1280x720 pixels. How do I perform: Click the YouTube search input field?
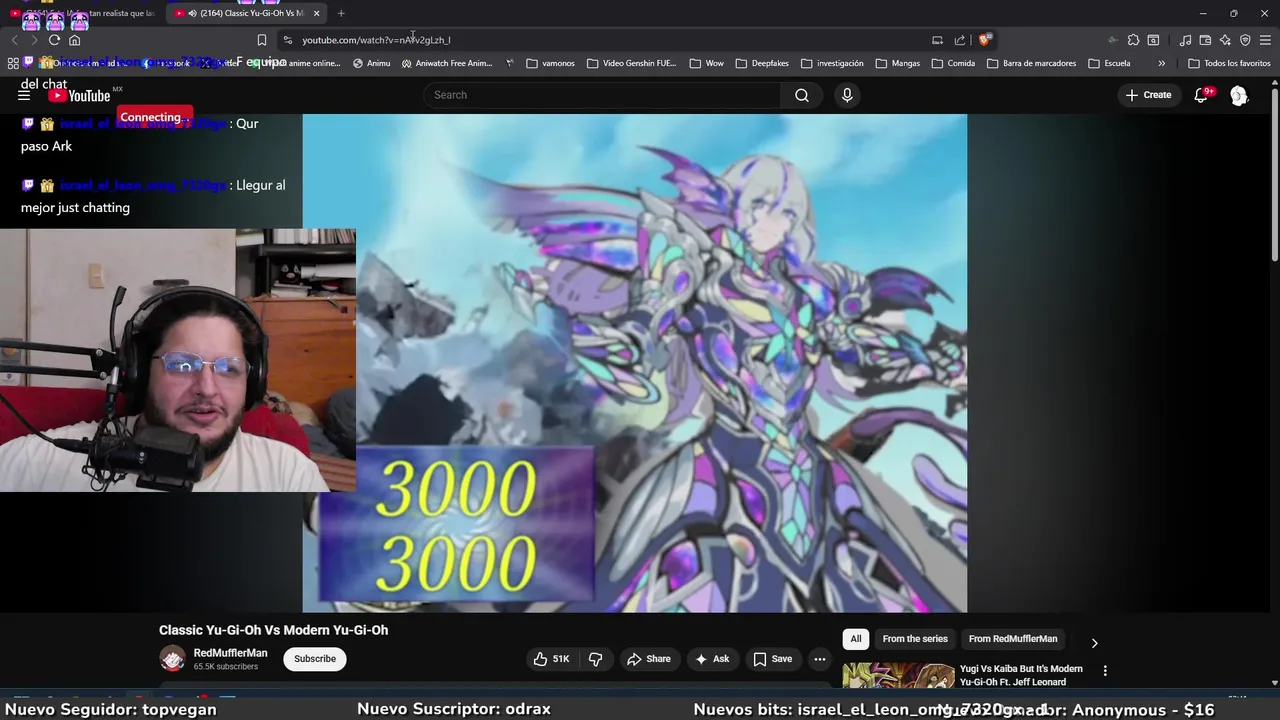click(602, 95)
